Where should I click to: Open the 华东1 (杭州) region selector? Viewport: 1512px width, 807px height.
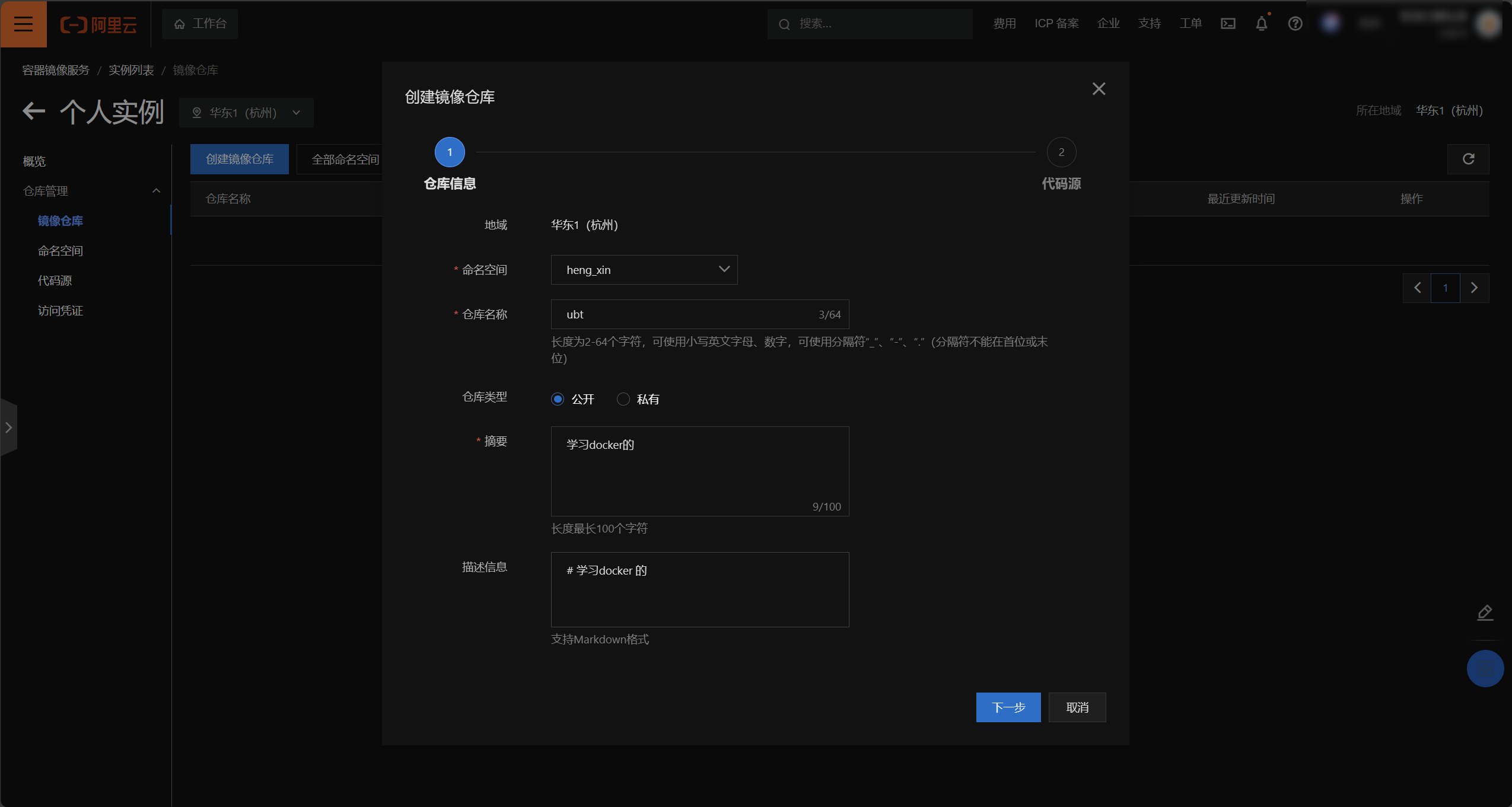point(246,113)
